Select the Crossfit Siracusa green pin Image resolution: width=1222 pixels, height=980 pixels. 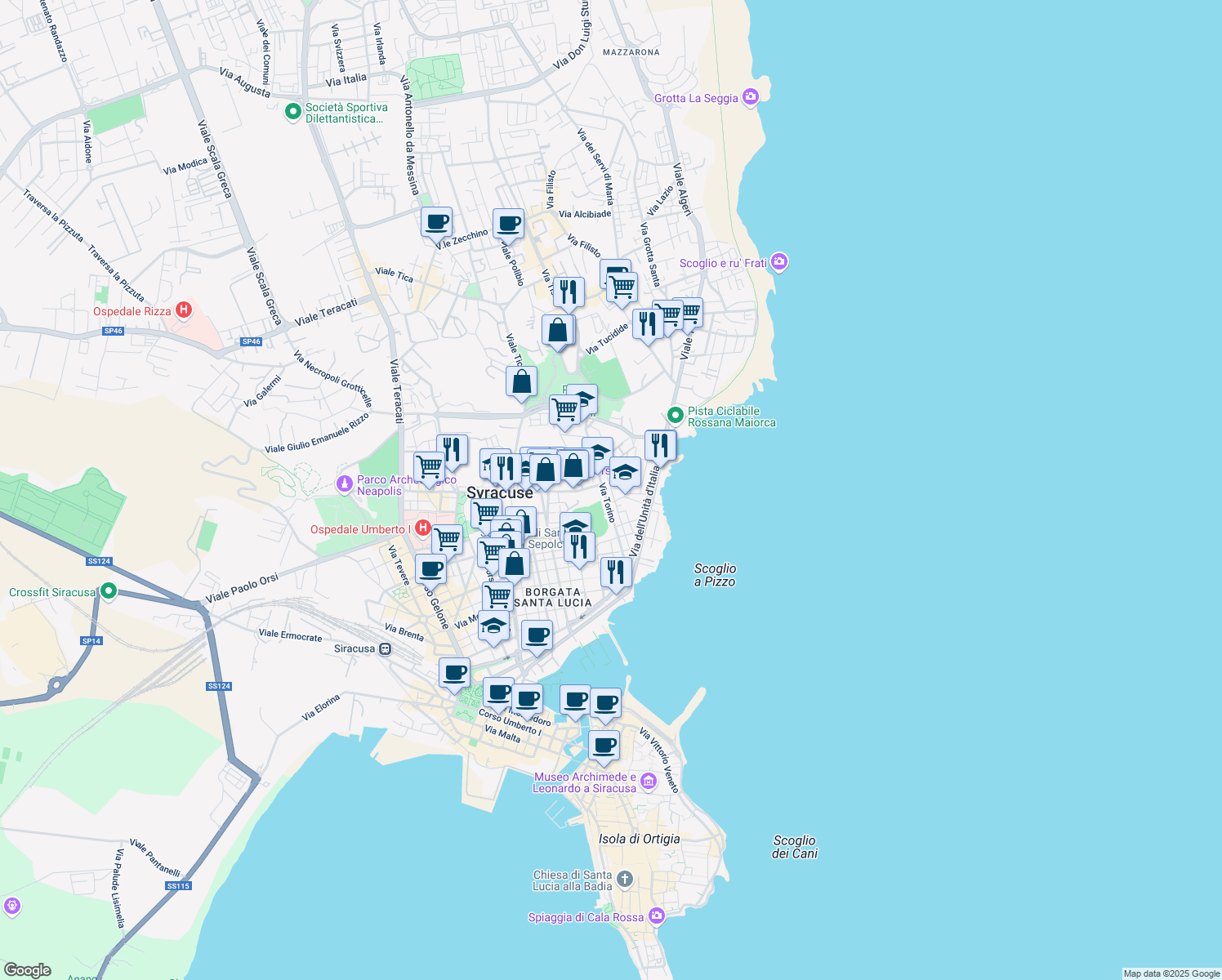tap(108, 591)
